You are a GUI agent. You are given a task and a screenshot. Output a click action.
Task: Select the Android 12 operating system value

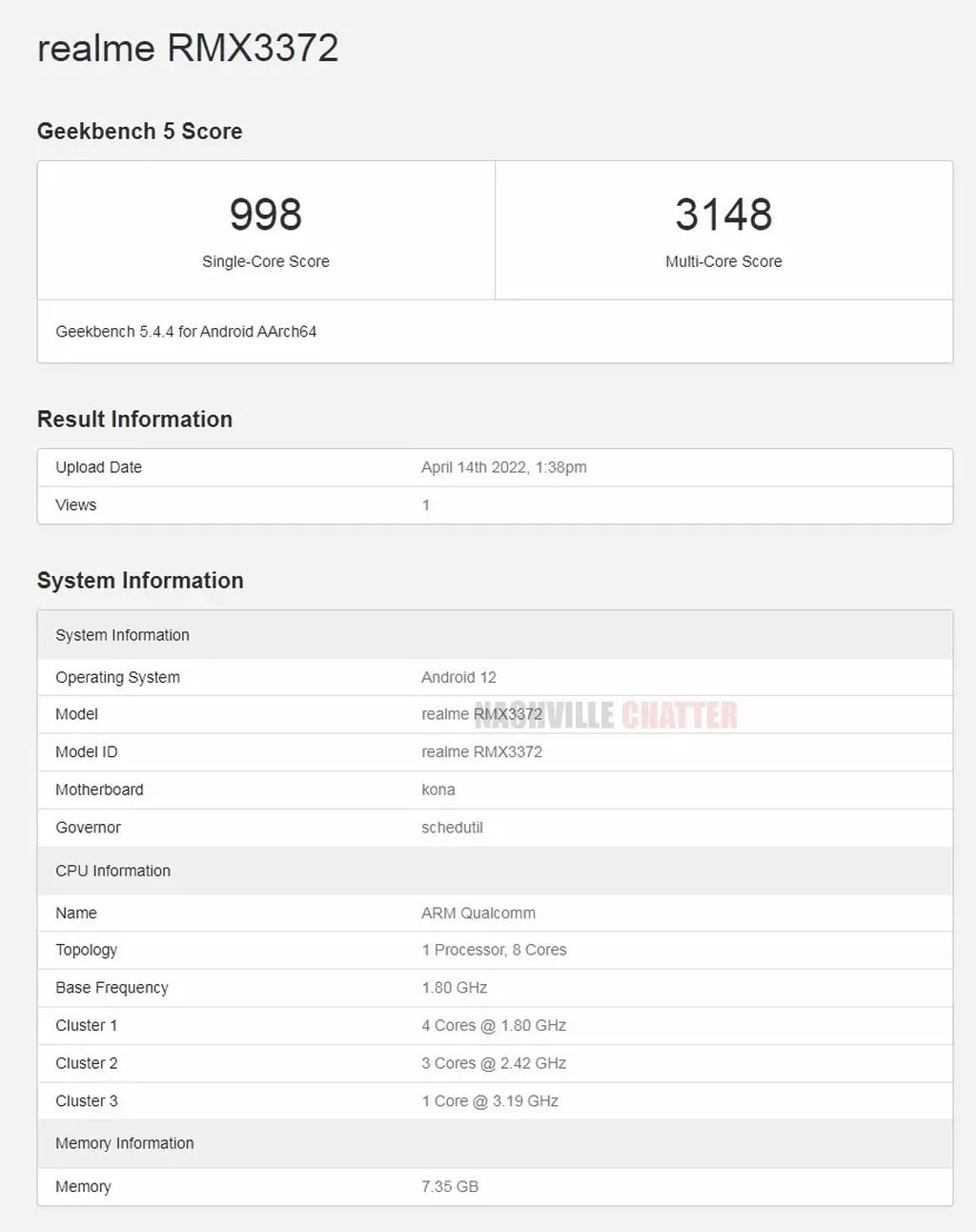tap(458, 677)
